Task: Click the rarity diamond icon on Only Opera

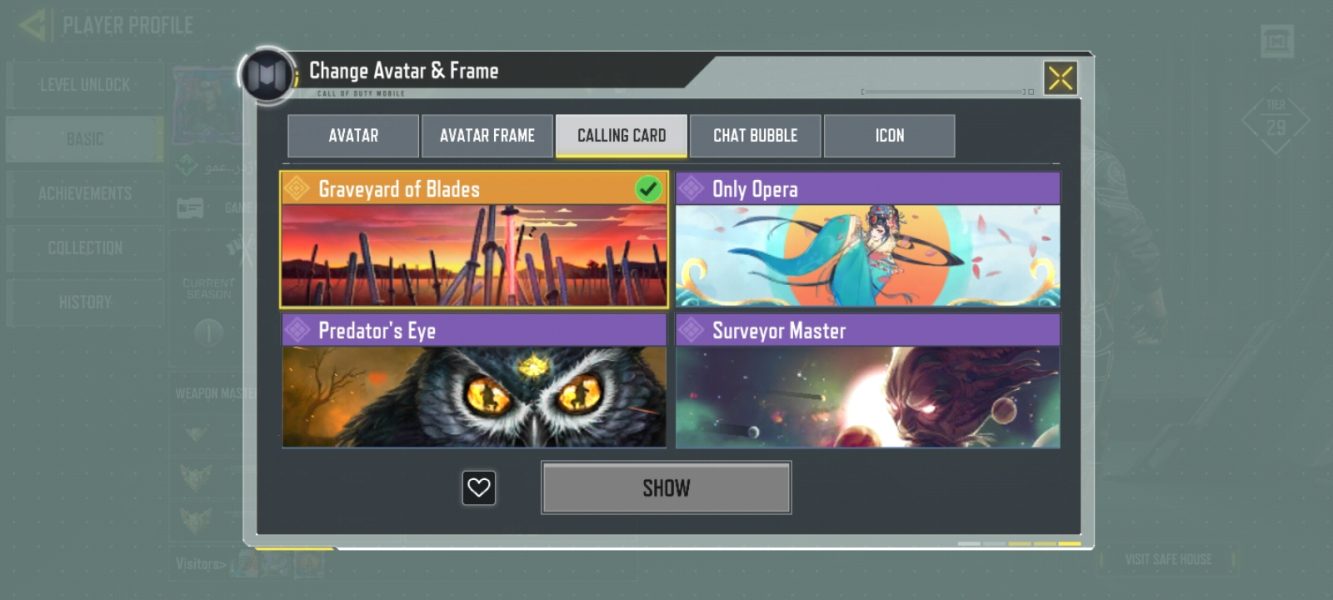Action: coord(690,188)
